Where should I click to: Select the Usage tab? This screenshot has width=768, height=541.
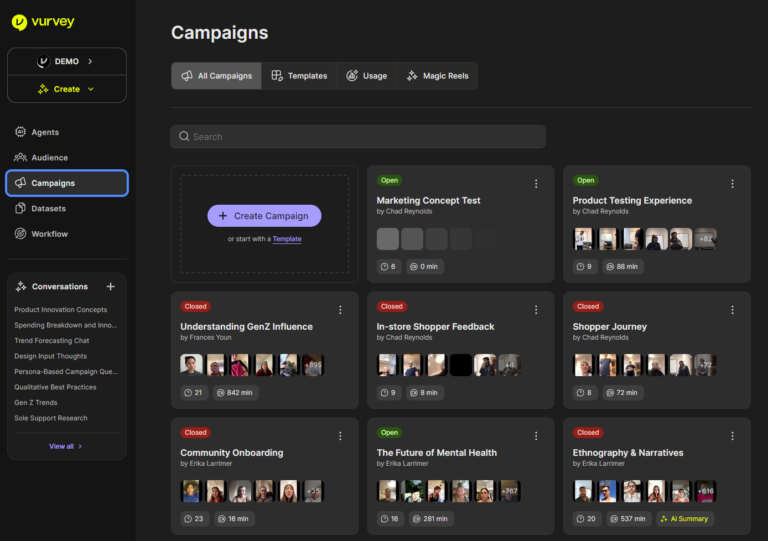coord(366,76)
